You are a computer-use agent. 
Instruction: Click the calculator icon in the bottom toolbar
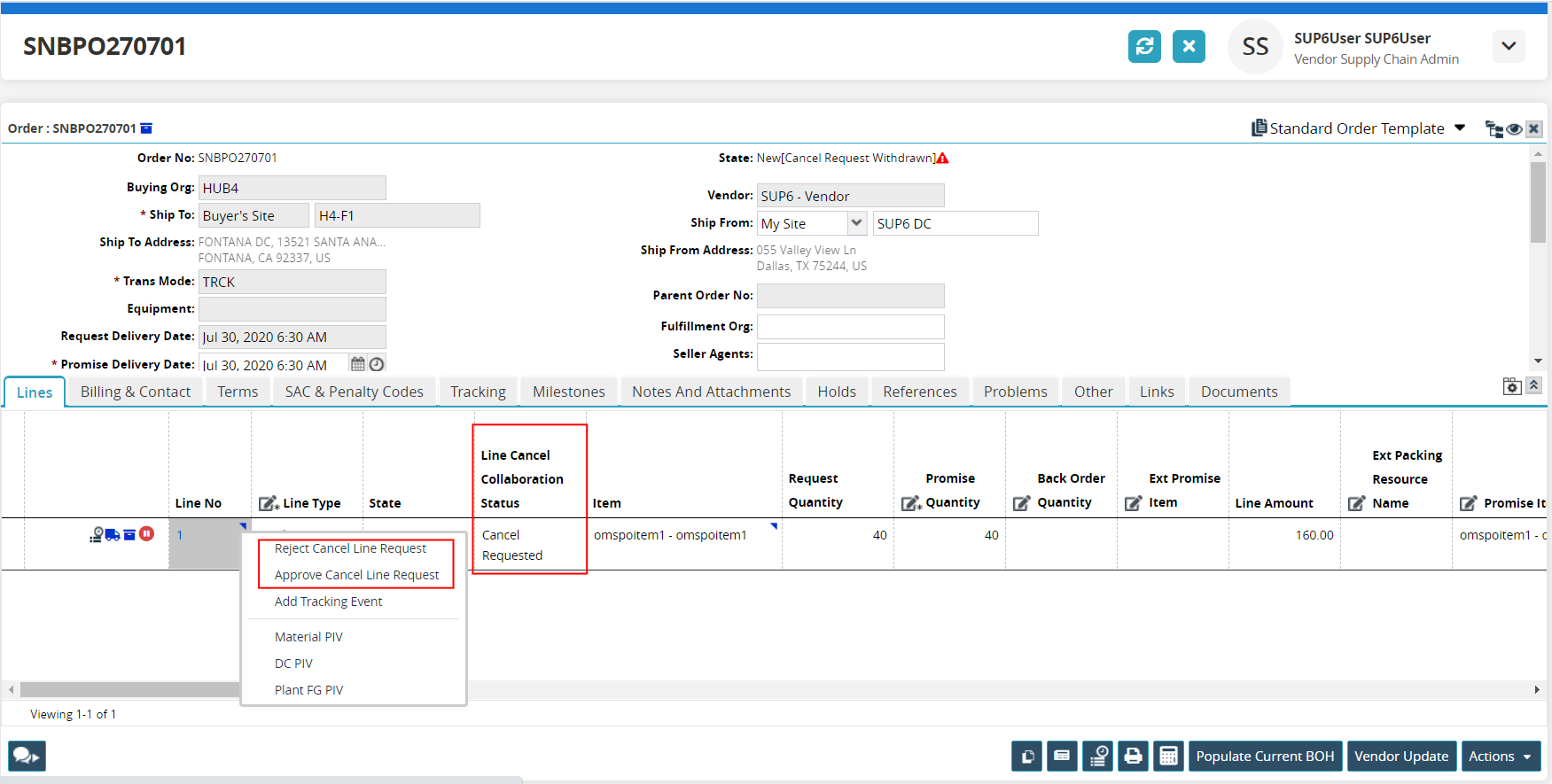pyautogui.click(x=1168, y=756)
